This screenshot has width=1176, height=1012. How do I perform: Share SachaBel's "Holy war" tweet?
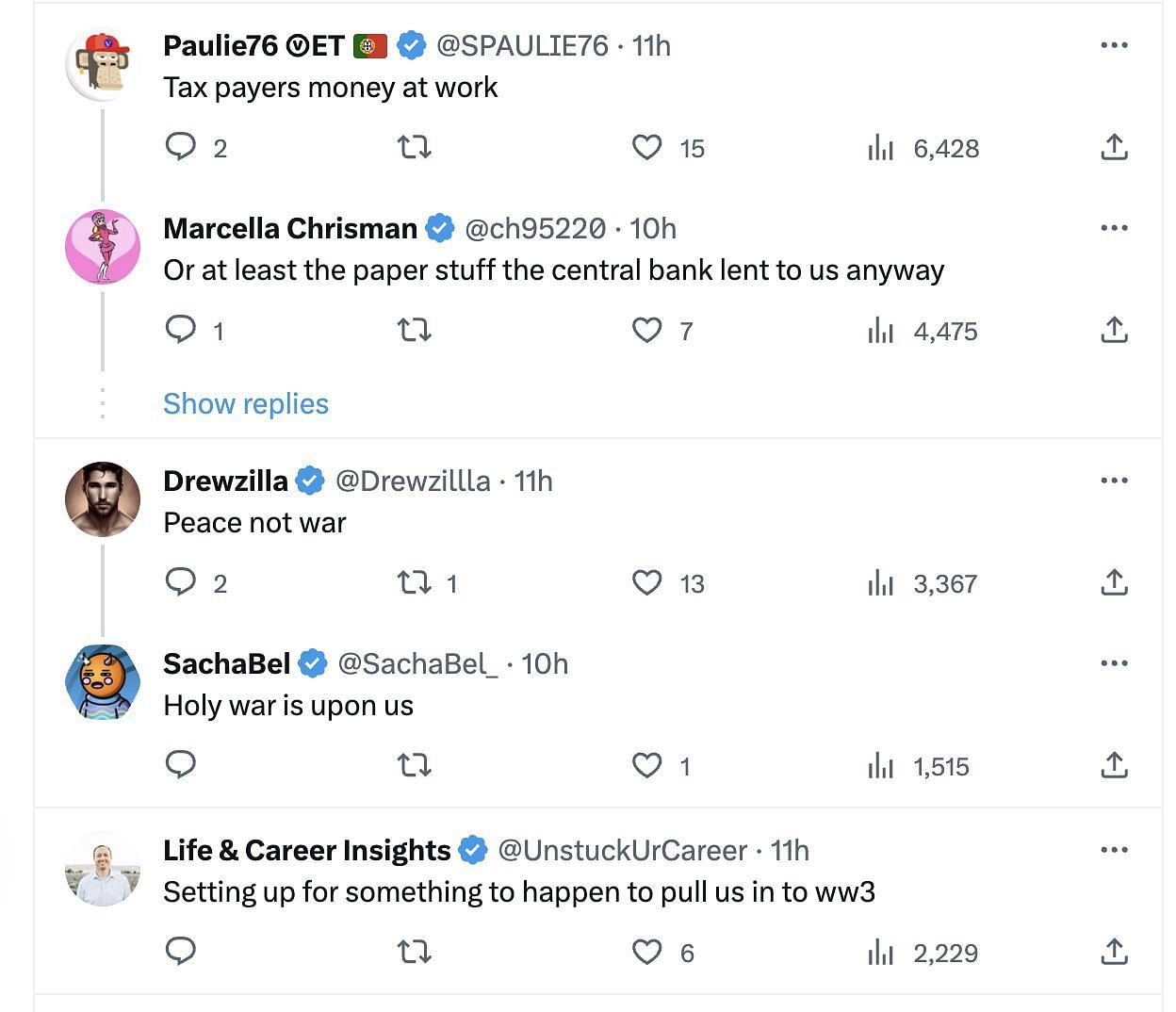click(1114, 765)
